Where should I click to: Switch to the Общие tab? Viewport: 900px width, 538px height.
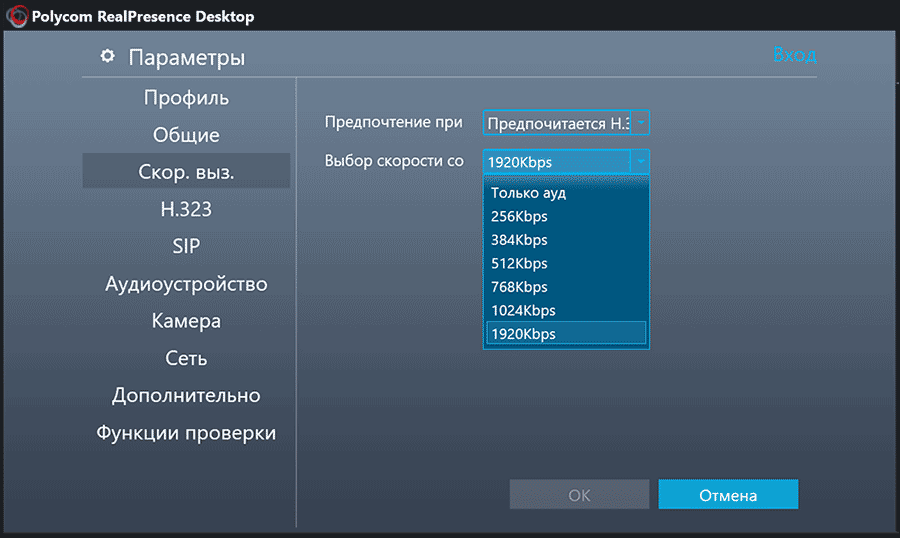pos(186,135)
